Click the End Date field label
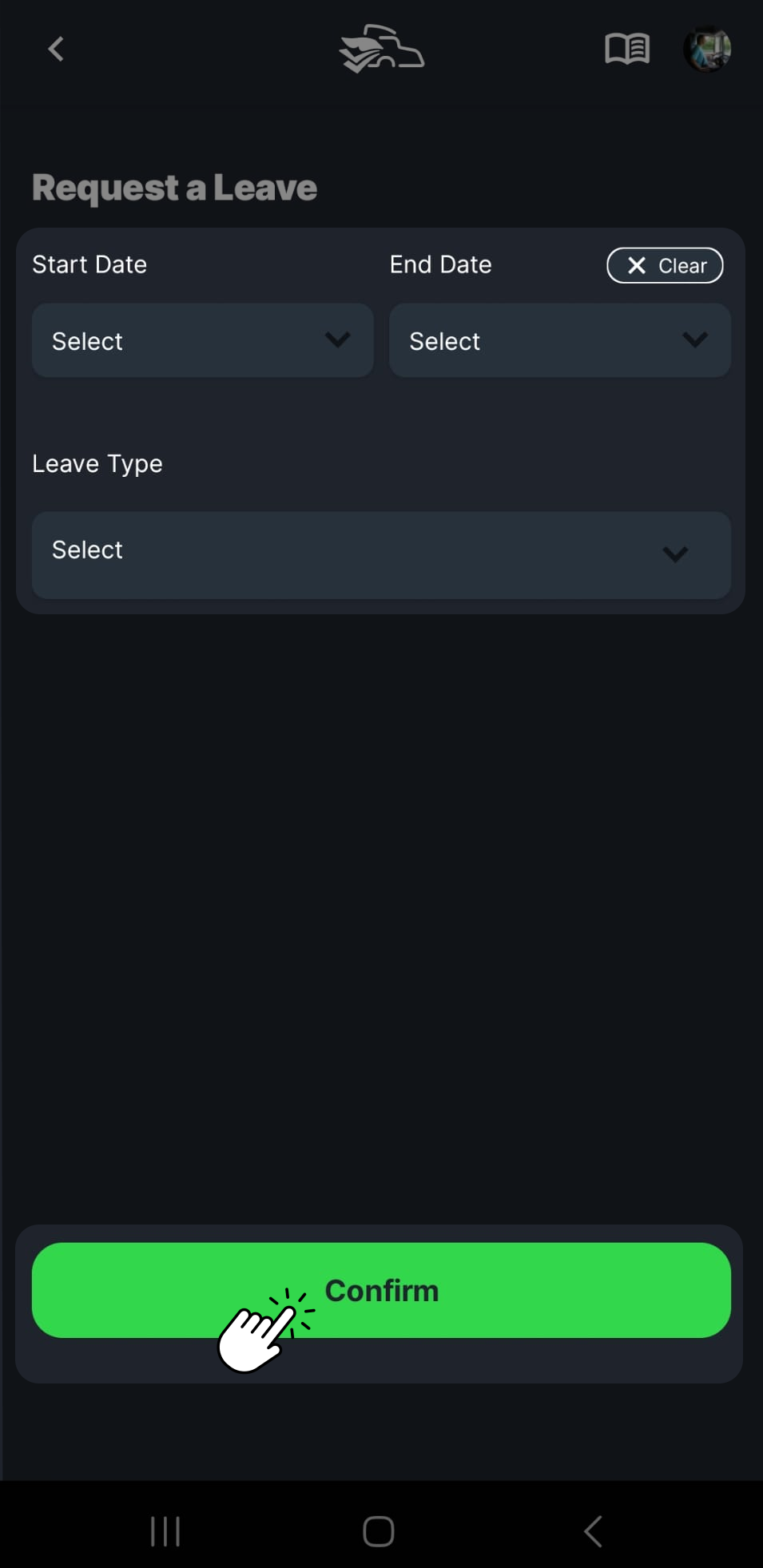 pyautogui.click(x=440, y=264)
